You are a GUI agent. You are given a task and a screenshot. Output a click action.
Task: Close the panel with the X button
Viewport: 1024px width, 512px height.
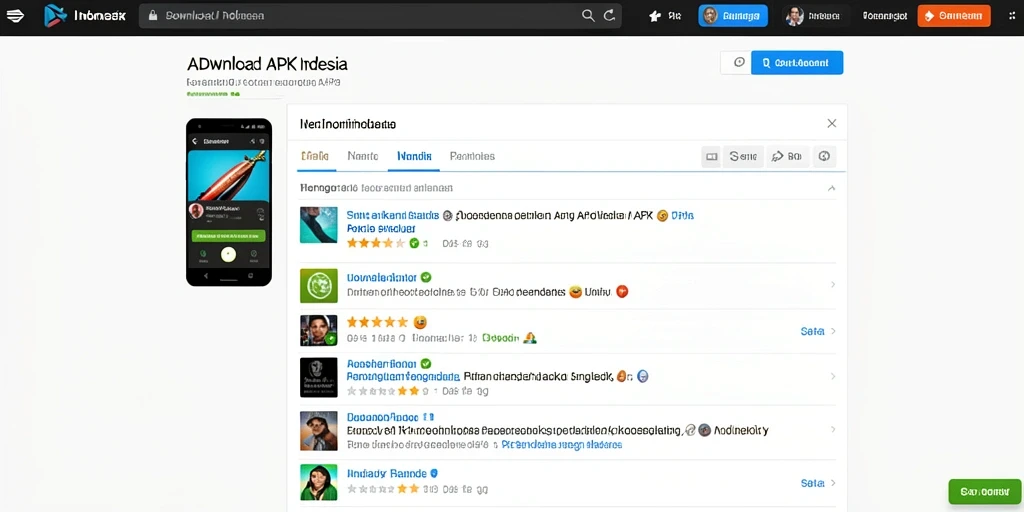click(x=831, y=123)
